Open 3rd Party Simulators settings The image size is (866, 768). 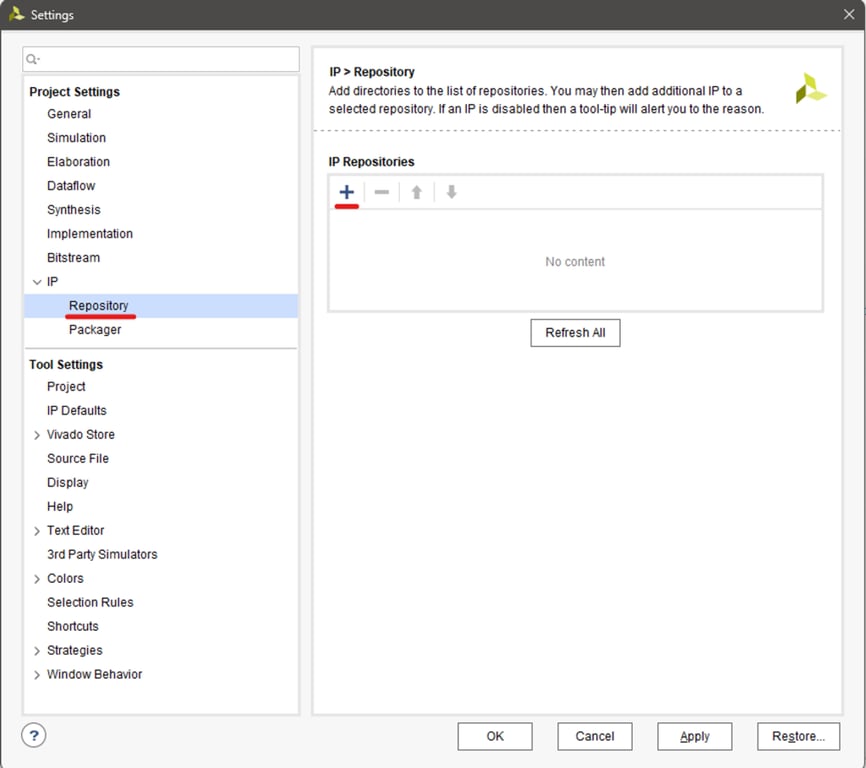pos(102,554)
